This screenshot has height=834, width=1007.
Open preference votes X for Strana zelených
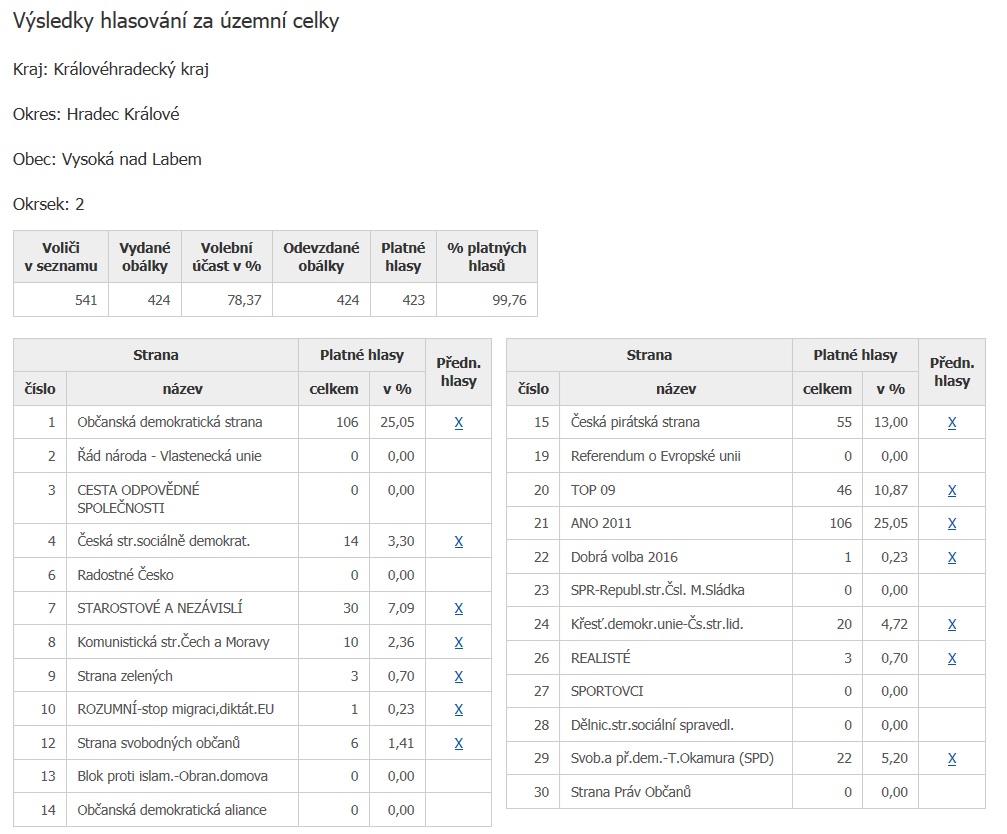[x=459, y=676]
